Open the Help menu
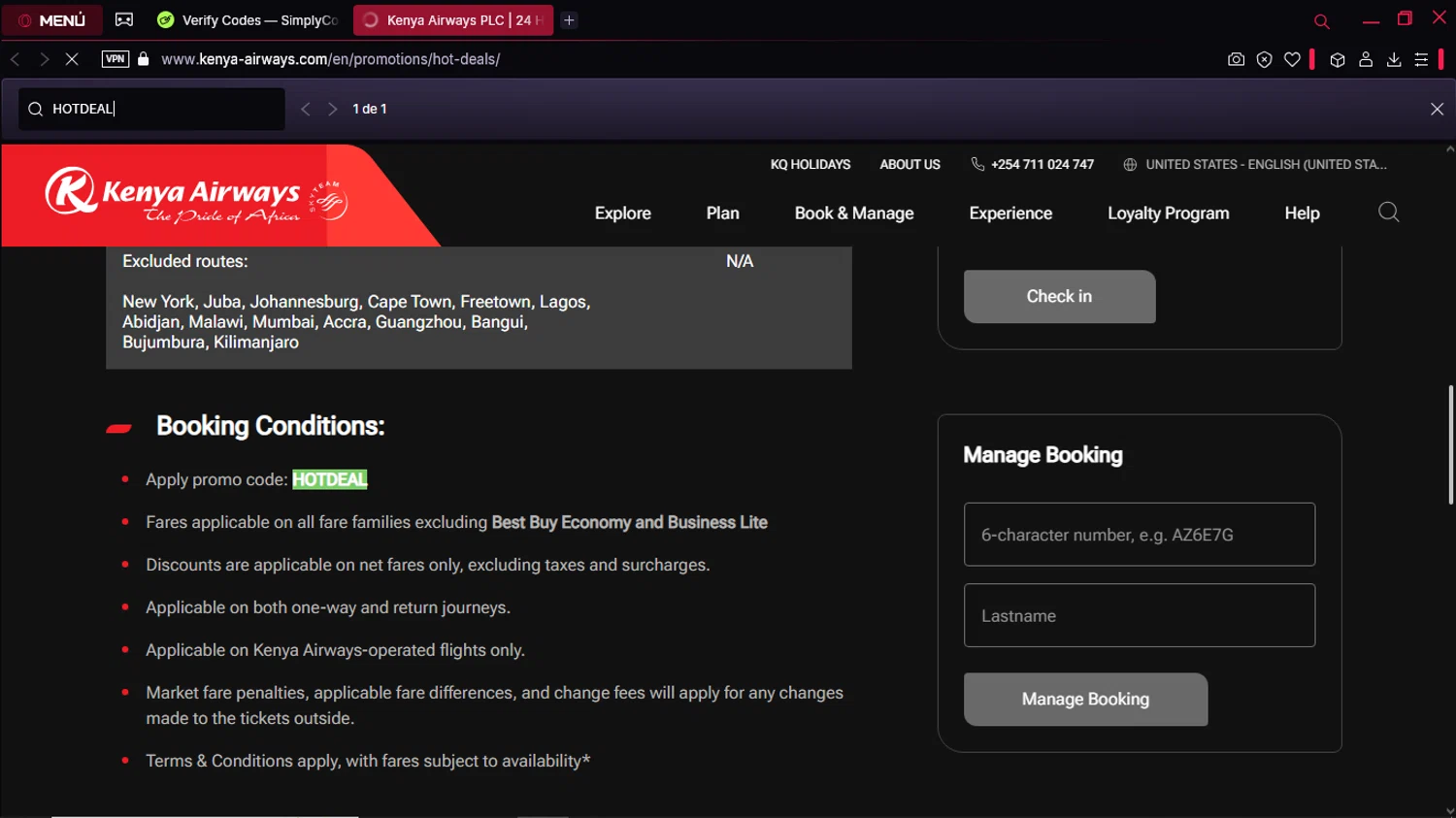 click(1303, 213)
